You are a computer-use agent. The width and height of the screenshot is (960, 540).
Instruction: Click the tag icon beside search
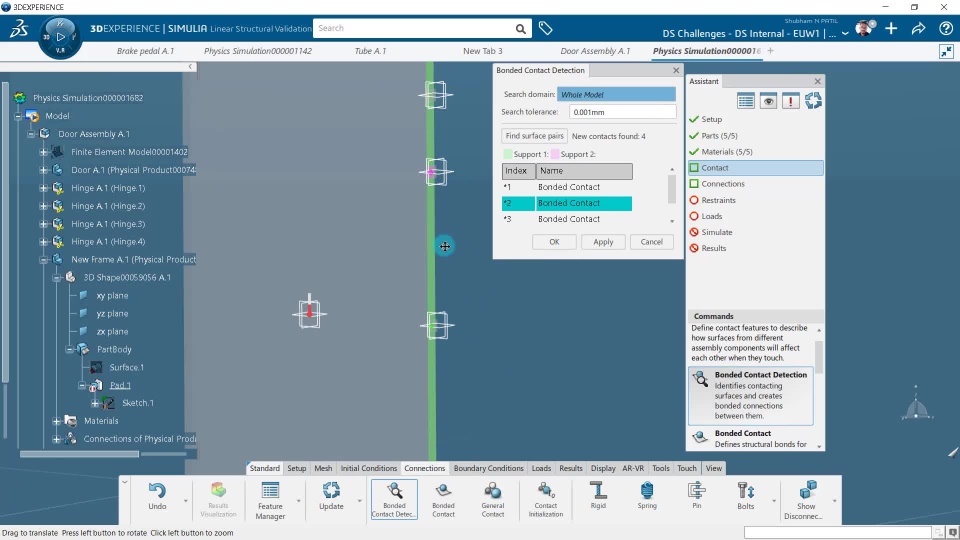pyautogui.click(x=546, y=28)
